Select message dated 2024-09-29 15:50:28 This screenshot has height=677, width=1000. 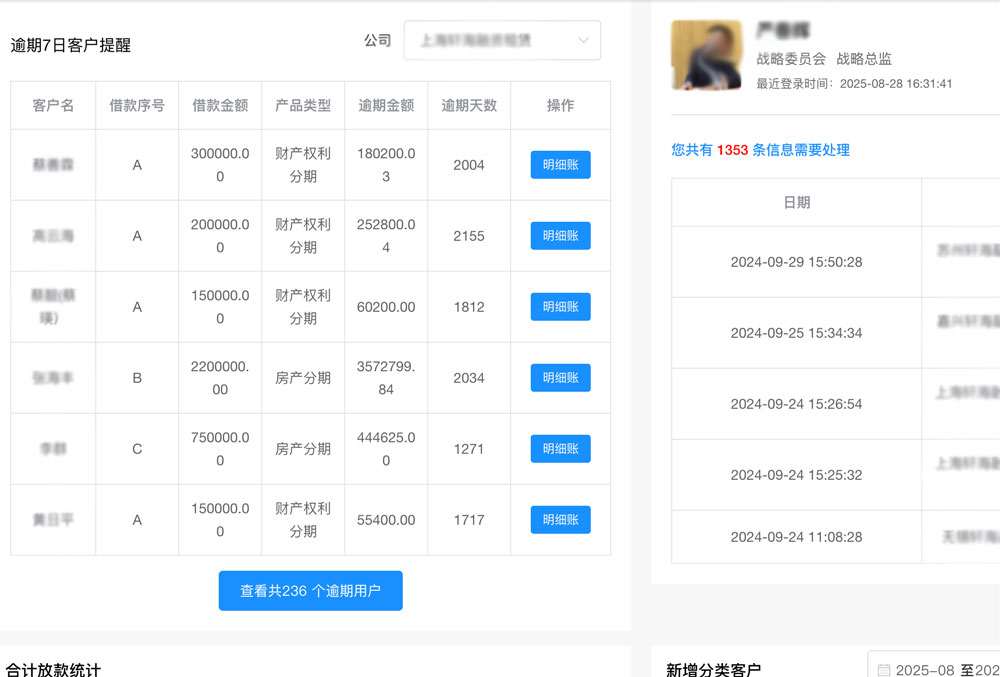[796, 262]
